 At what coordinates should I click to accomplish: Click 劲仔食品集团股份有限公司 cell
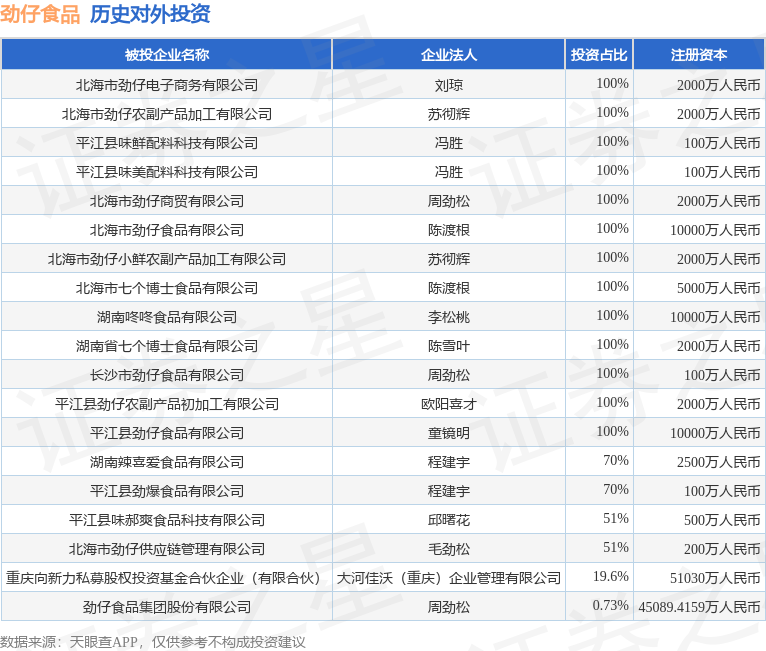click(x=167, y=607)
